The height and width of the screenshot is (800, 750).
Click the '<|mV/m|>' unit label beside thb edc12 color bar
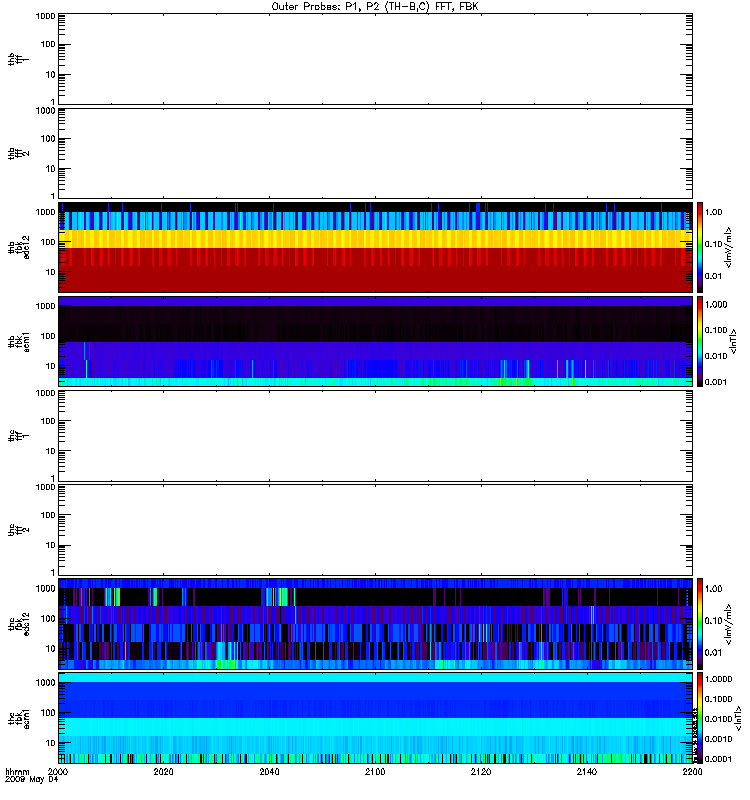728,247
